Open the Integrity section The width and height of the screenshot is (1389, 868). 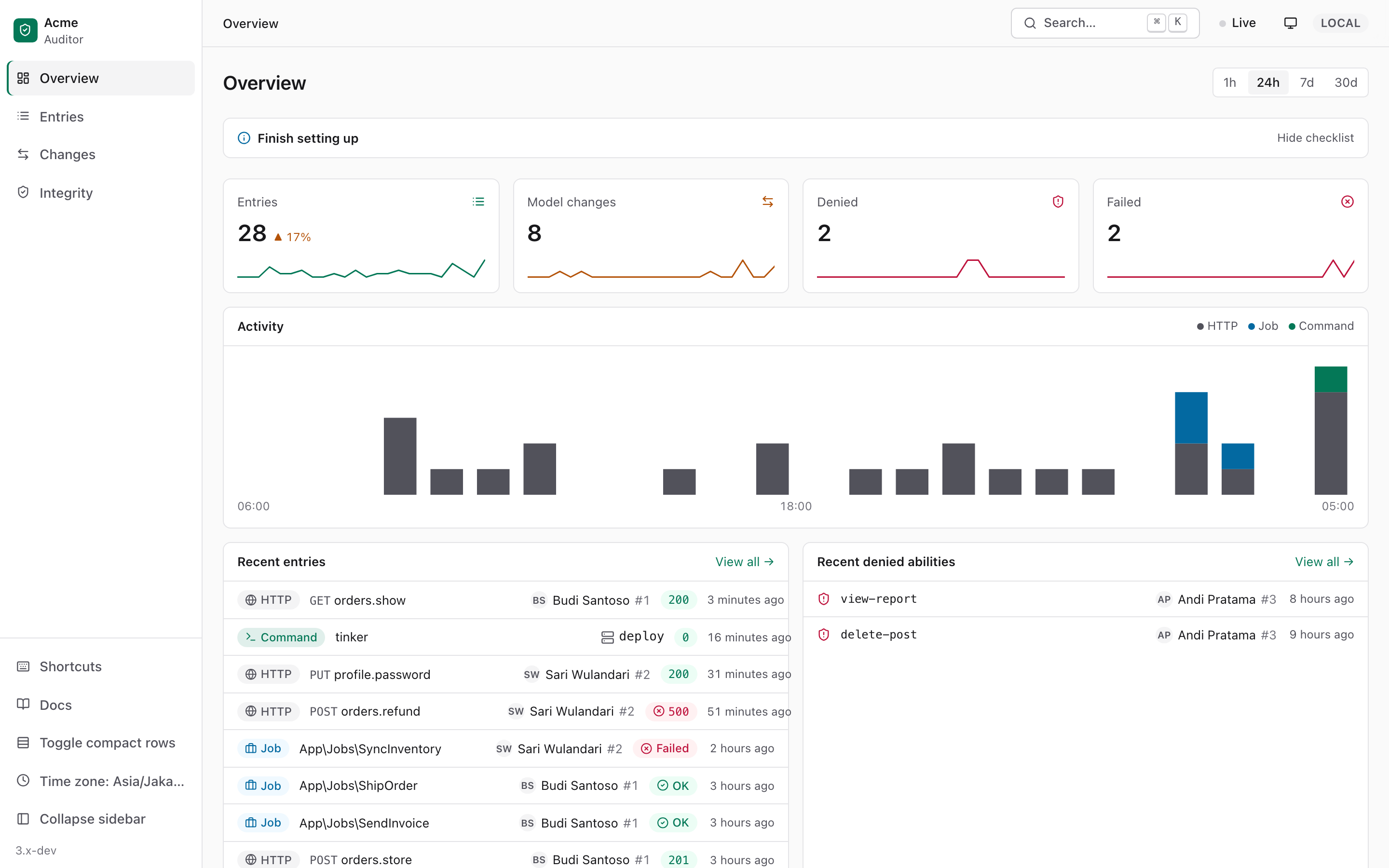tap(100, 193)
